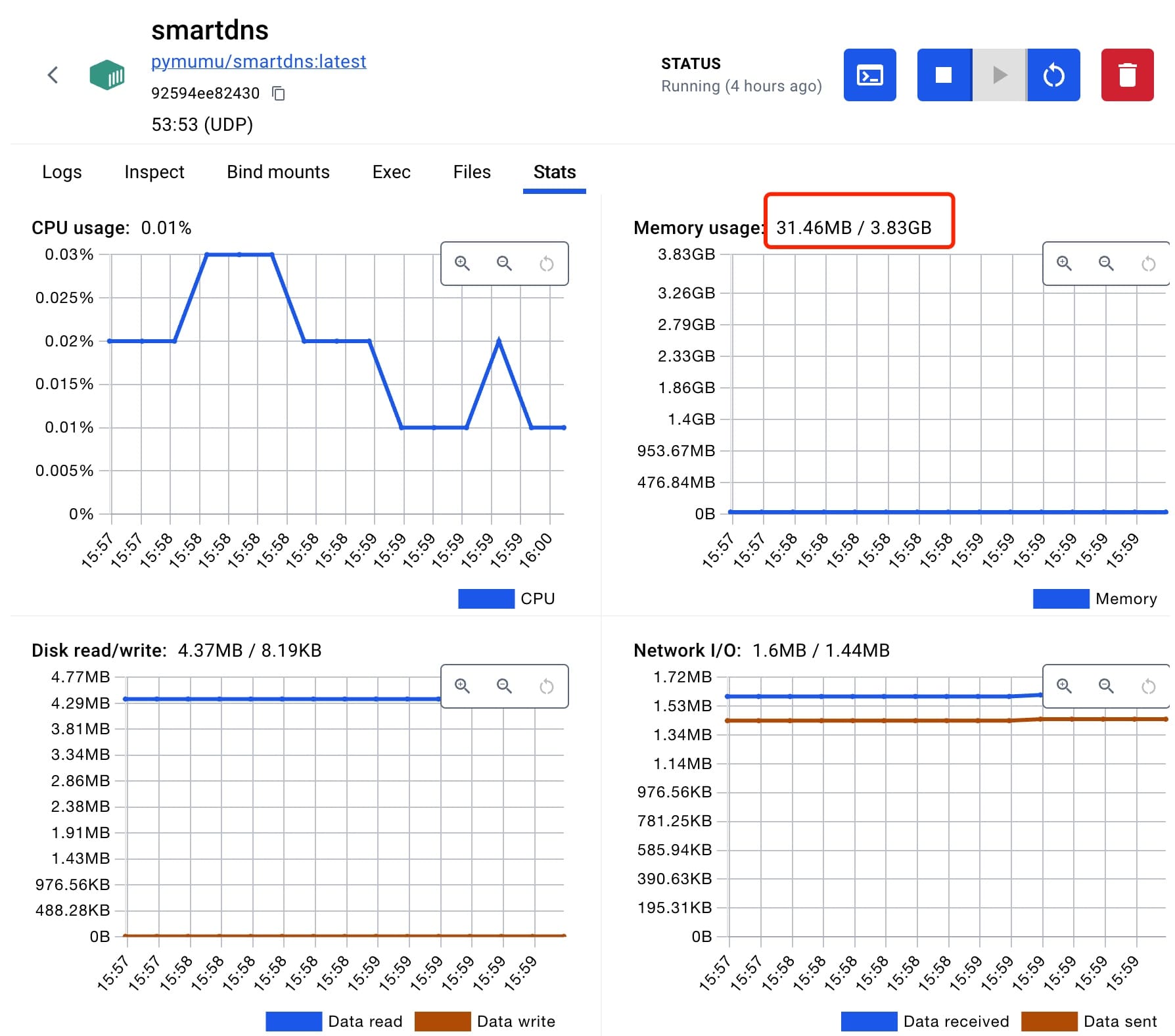Zoom out on the Memory usage chart
Screen dimensions: 1175x1036
(1106, 264)
